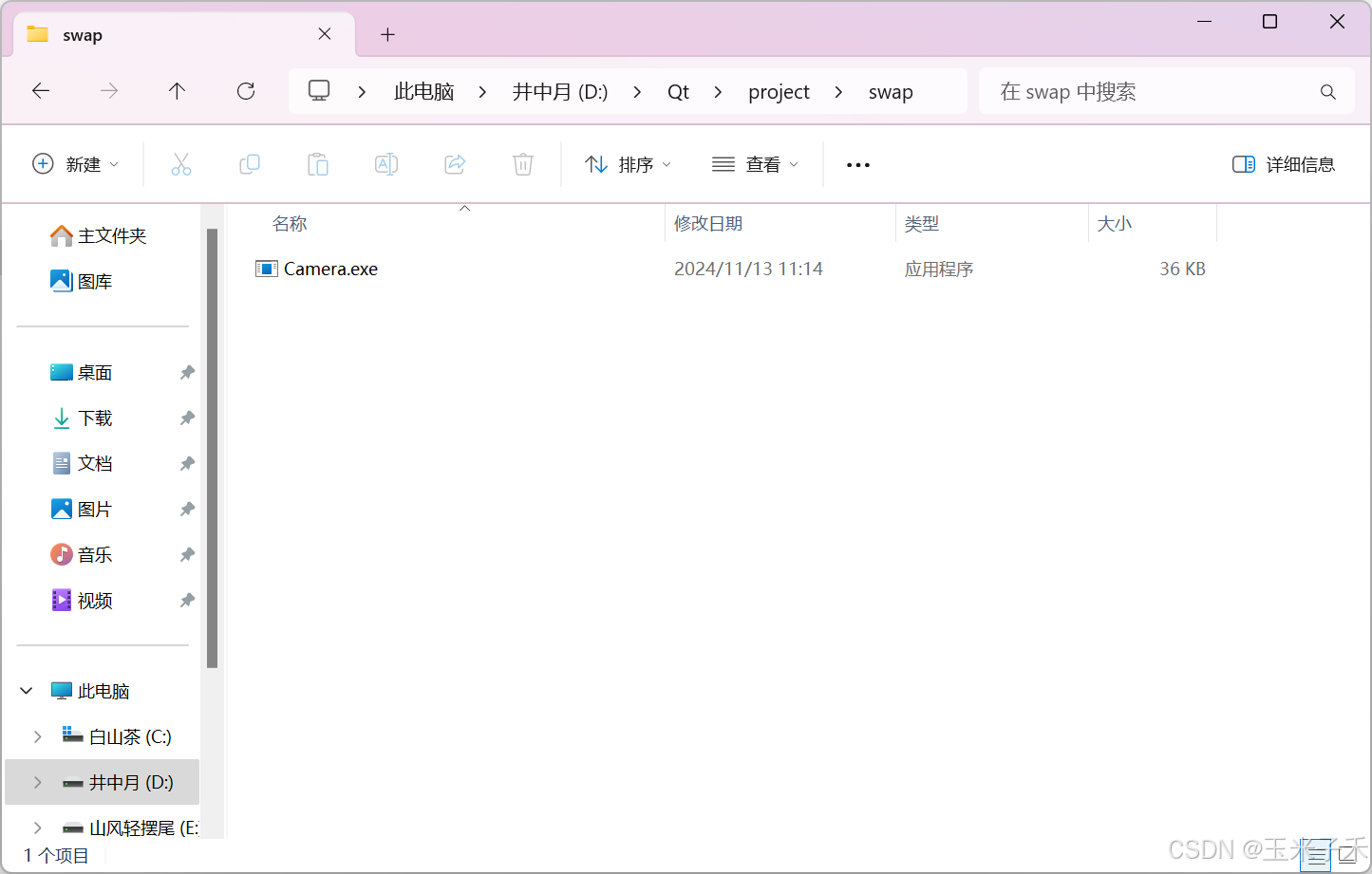Click Qt in the address breadcrumb
Screen dimensions: 1372x874
pos(678,92)
